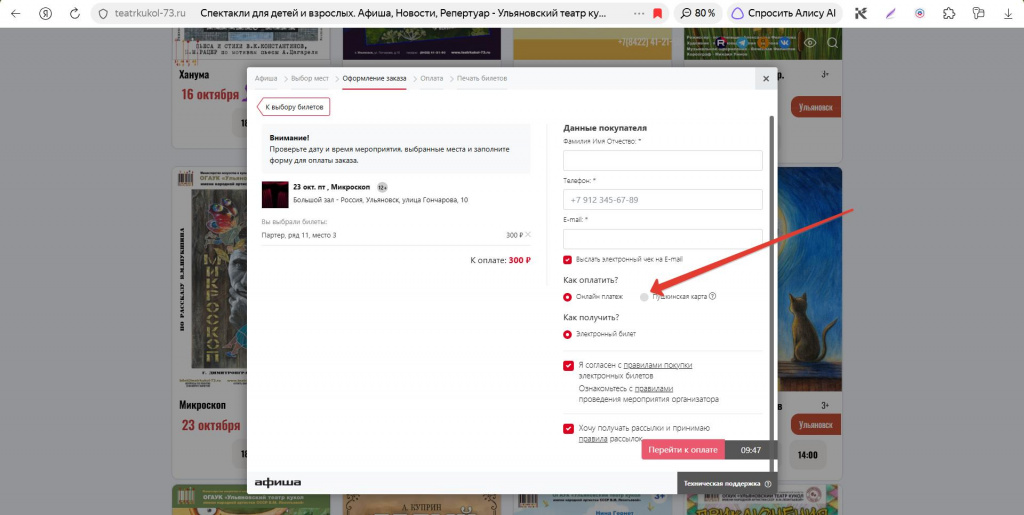The height and width of the screenshot is (515, 1024).
Task: Select the Пушкинская карта radio button
Action: (x=645, y=297)
